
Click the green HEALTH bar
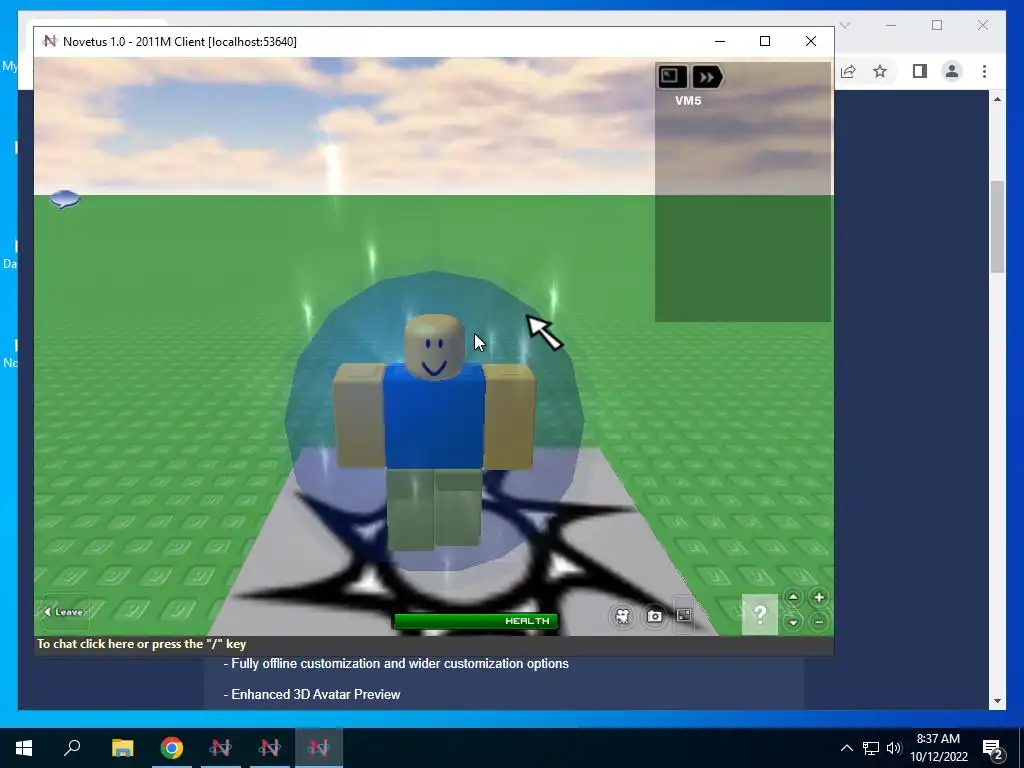click(x=475, y=621)
